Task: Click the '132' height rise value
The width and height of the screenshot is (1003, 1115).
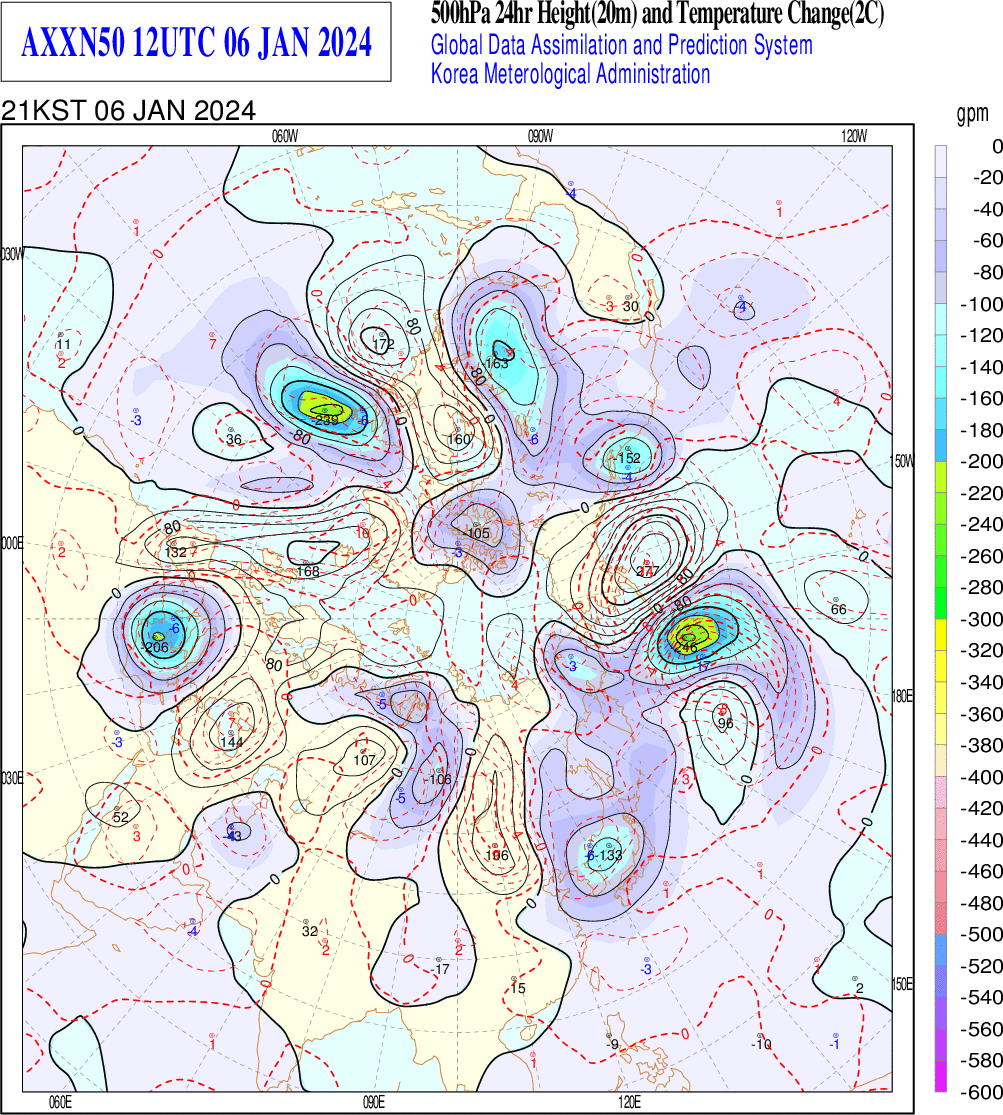Action: coord(176,553)
